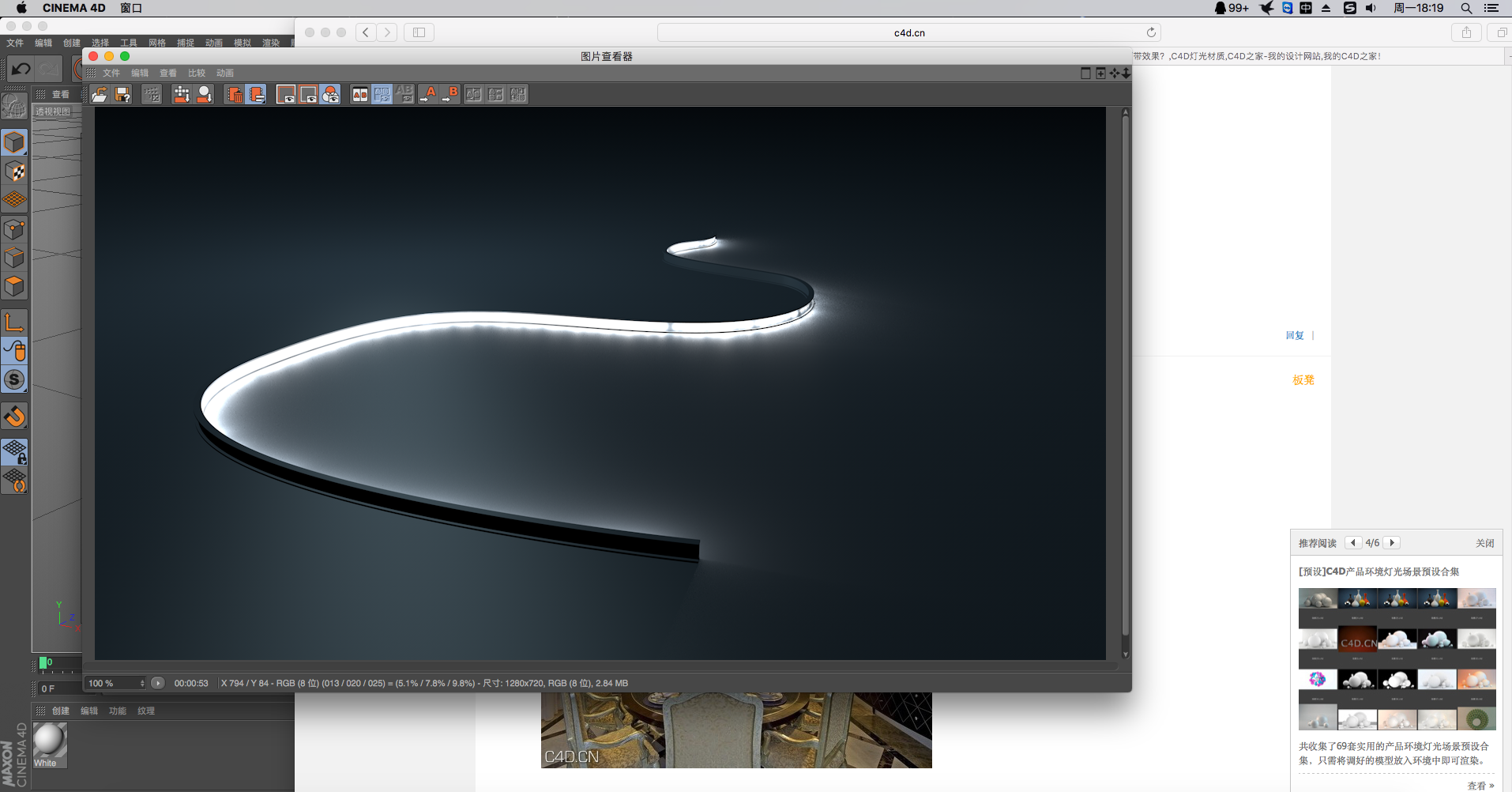Viewport: 1512px width, 792px height.
Task: Click the Set as B arrow icon
Action: click(450, 95)
